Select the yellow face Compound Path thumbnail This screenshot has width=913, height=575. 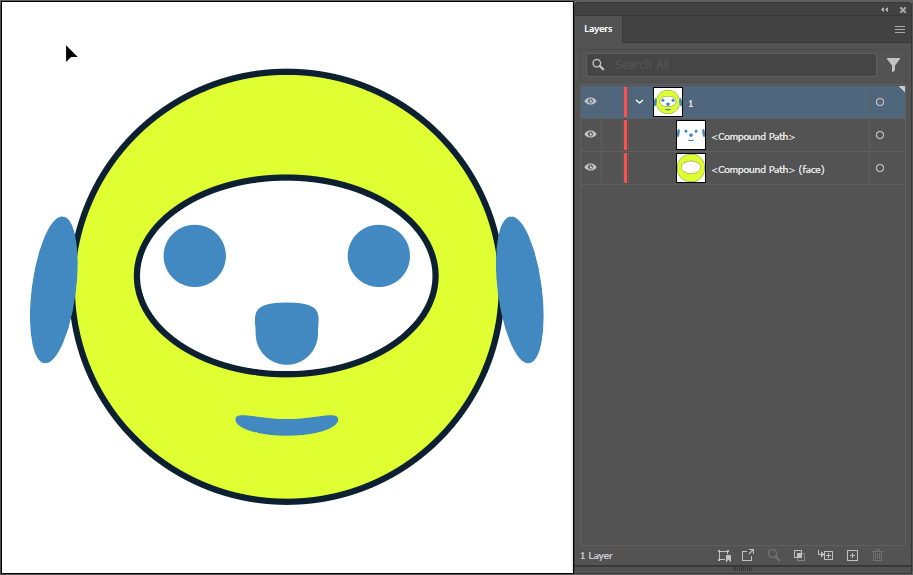pyautogui.click(x=691, y=168)
